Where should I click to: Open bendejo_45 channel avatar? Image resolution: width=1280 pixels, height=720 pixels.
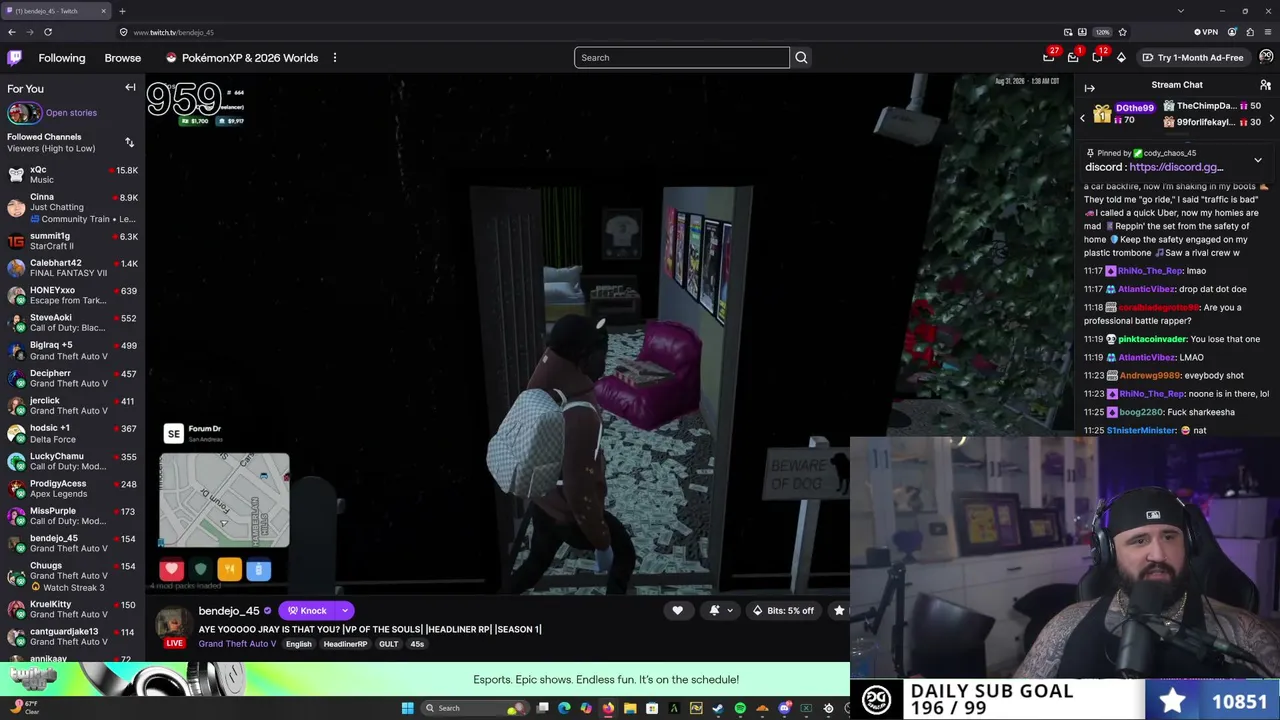[174, 623]
